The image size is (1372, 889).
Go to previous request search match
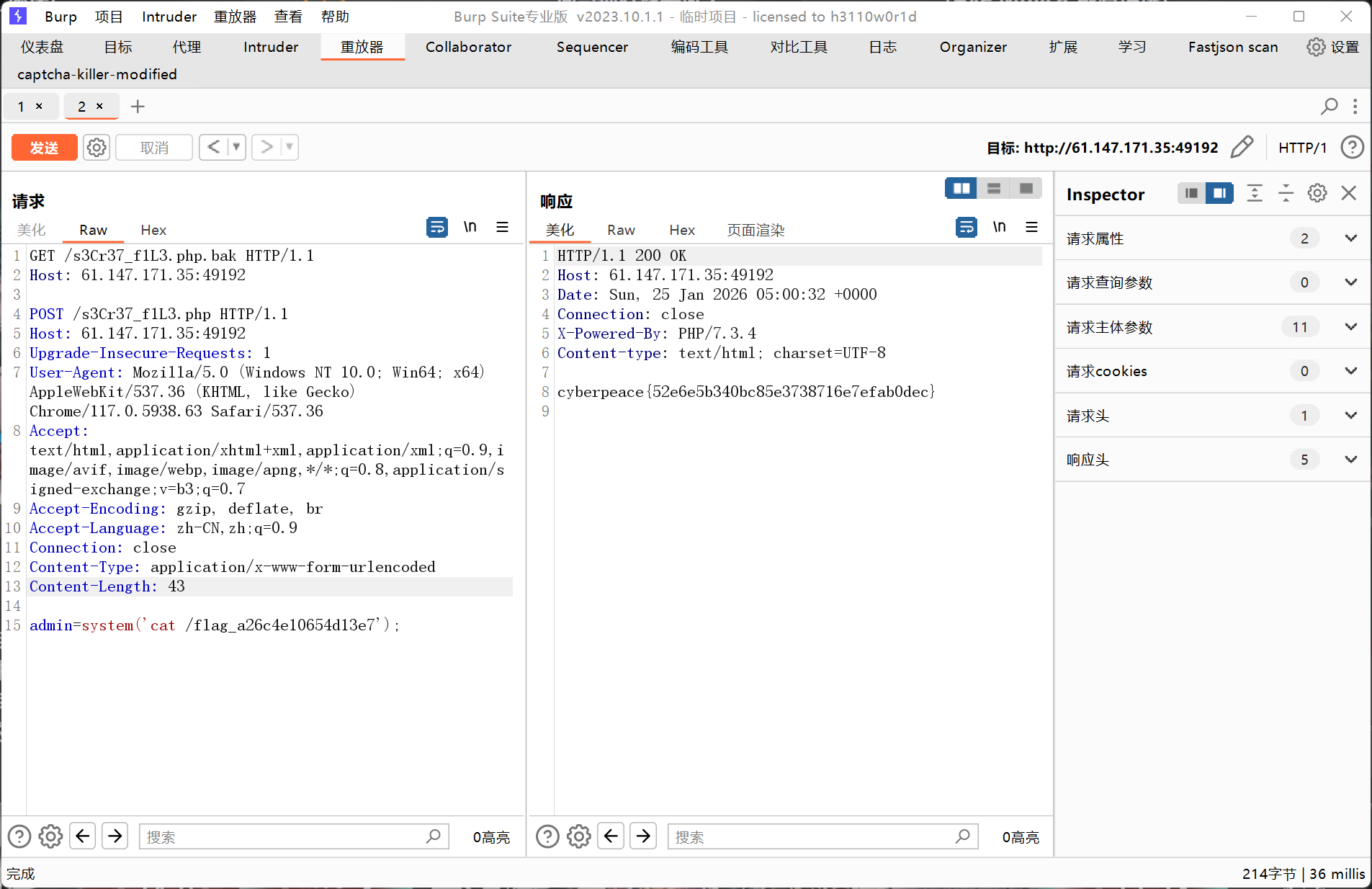83,836
